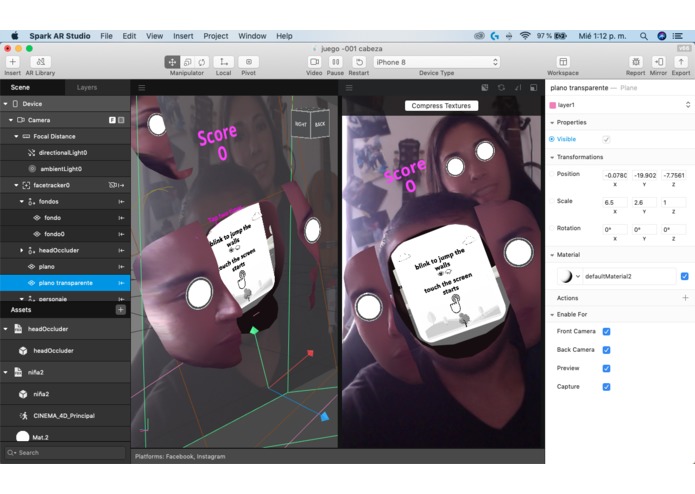The height and width of the screenshot is (494, 695).
Task: Export the effect
Action: [681, 62]
